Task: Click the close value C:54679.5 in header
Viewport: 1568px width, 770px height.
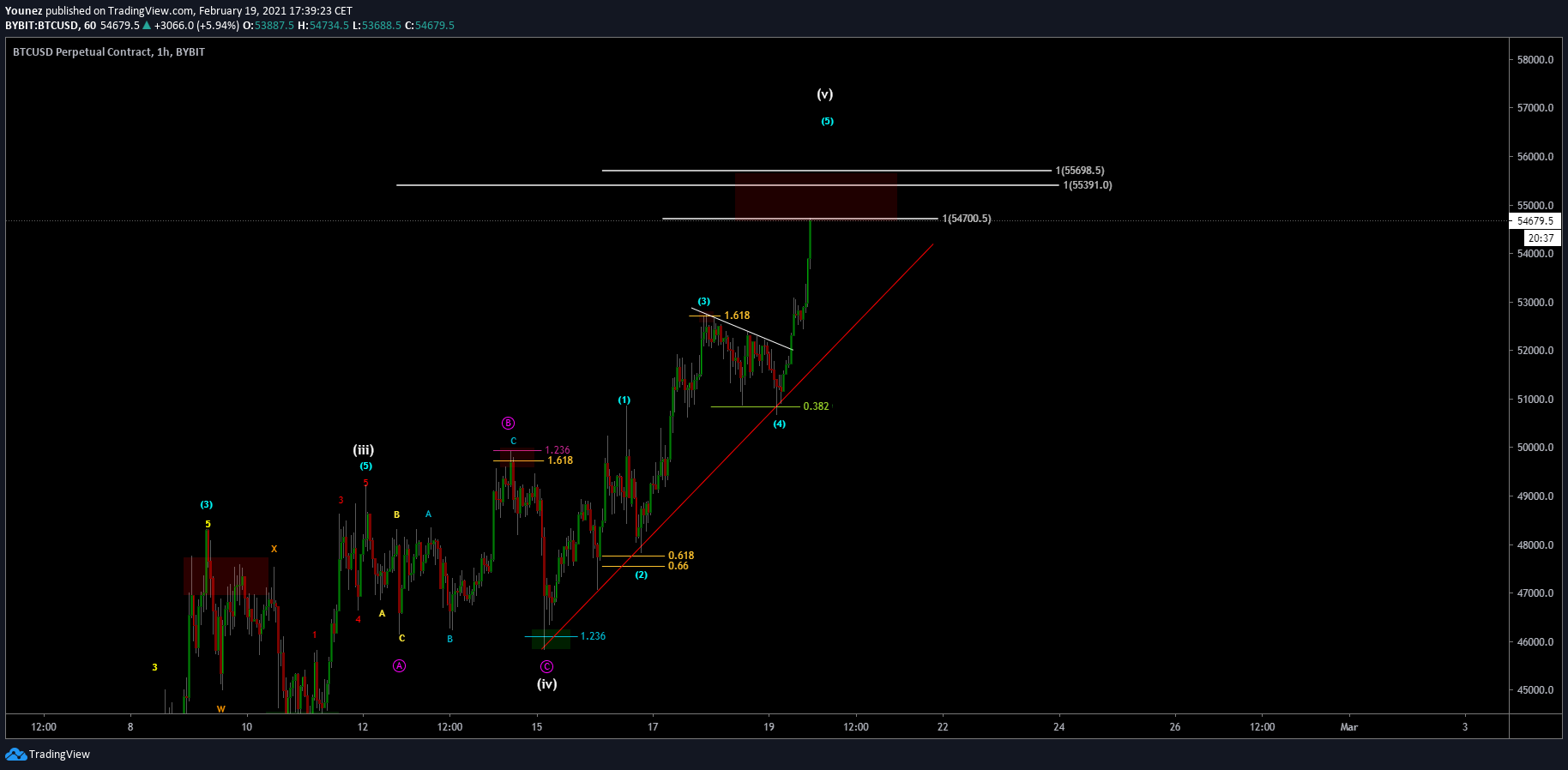Action: (x=430, y=26)
